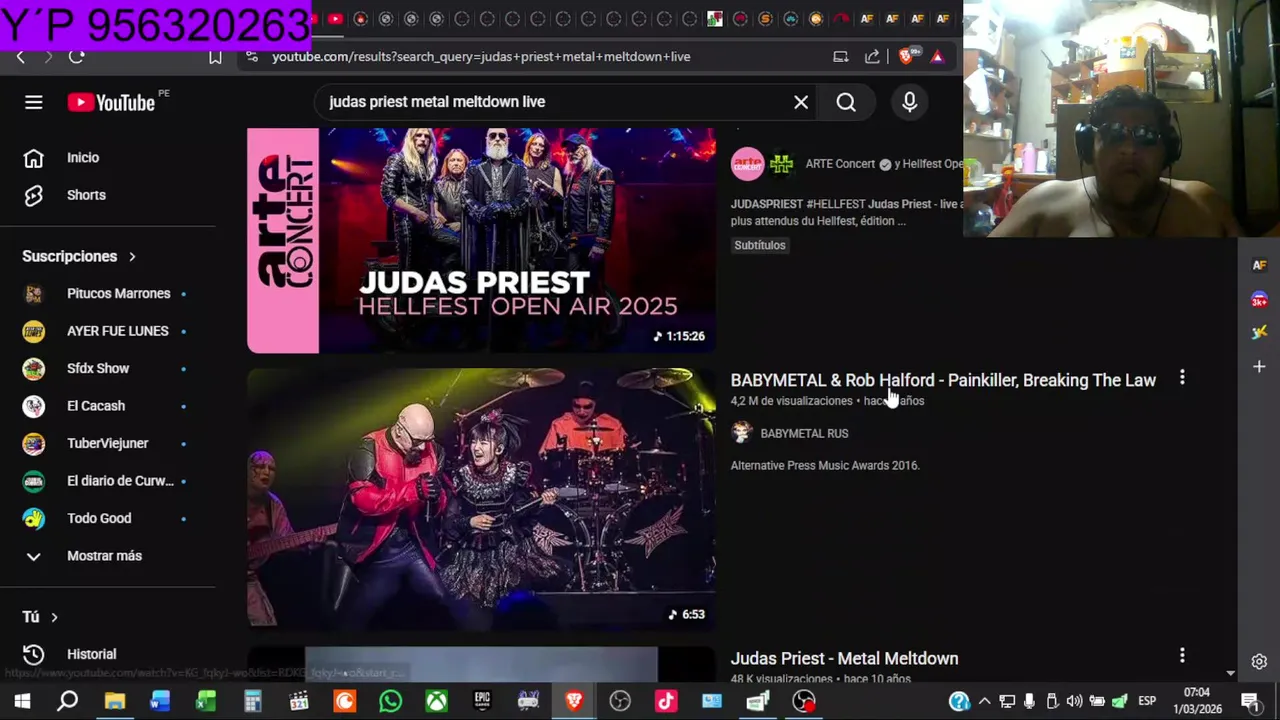Share this page from the address bar
This screenshot has width=1280, height=720.
[x=872, y=57]
